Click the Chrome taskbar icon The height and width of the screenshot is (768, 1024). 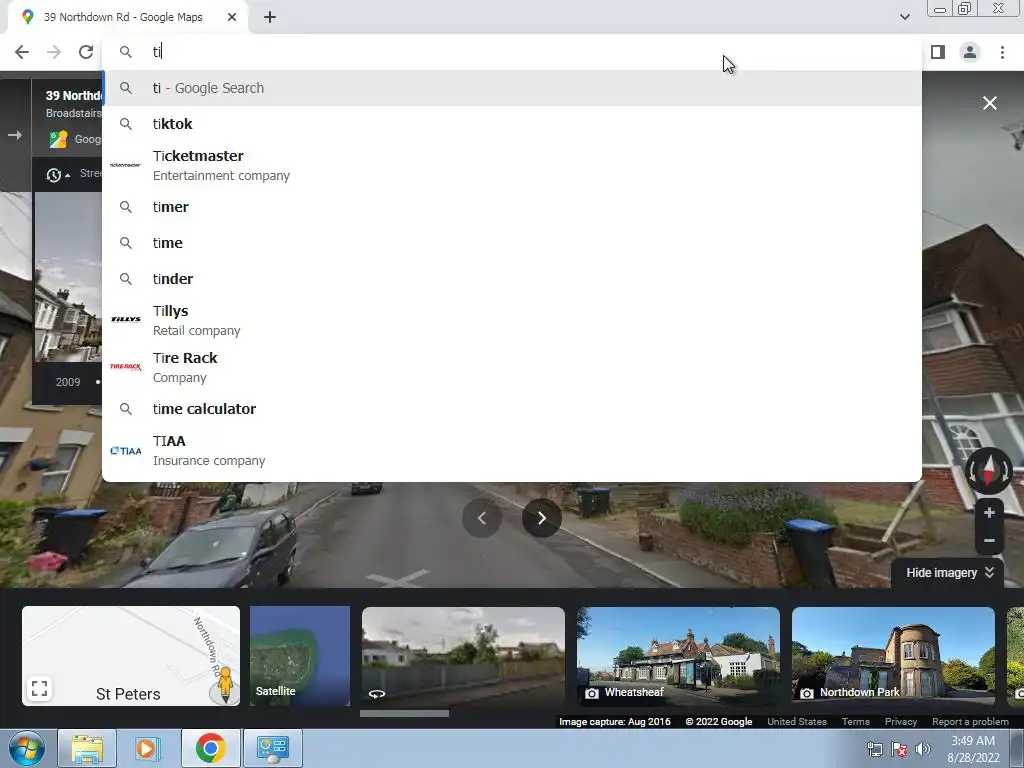(x=210, y=748)
